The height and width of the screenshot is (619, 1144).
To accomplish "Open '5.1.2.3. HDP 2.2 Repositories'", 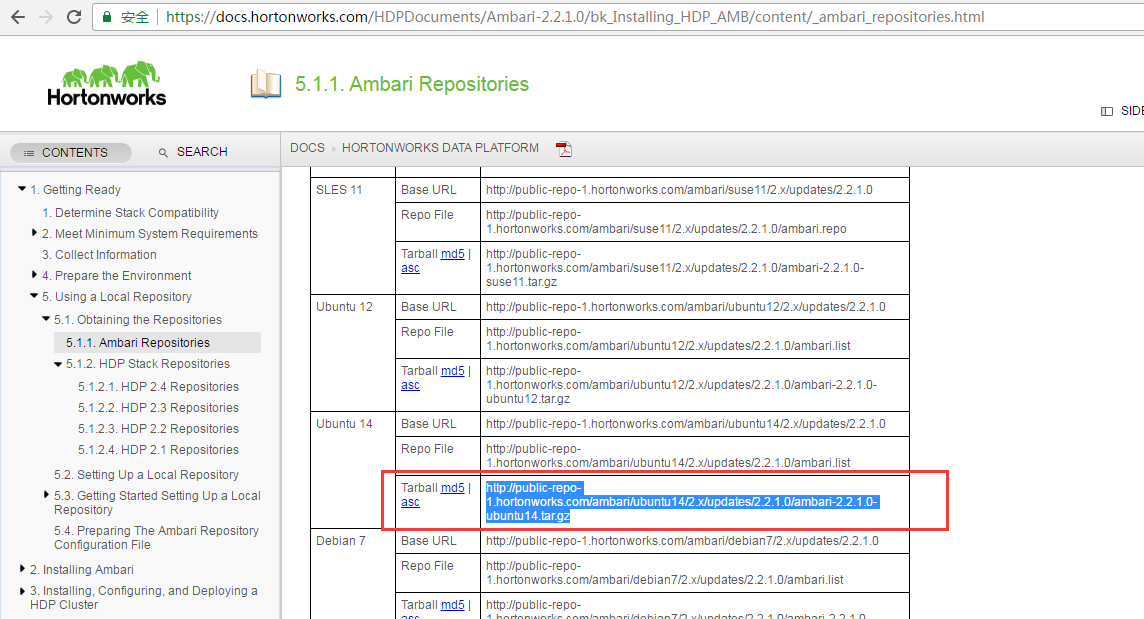I will pos(158,429).
